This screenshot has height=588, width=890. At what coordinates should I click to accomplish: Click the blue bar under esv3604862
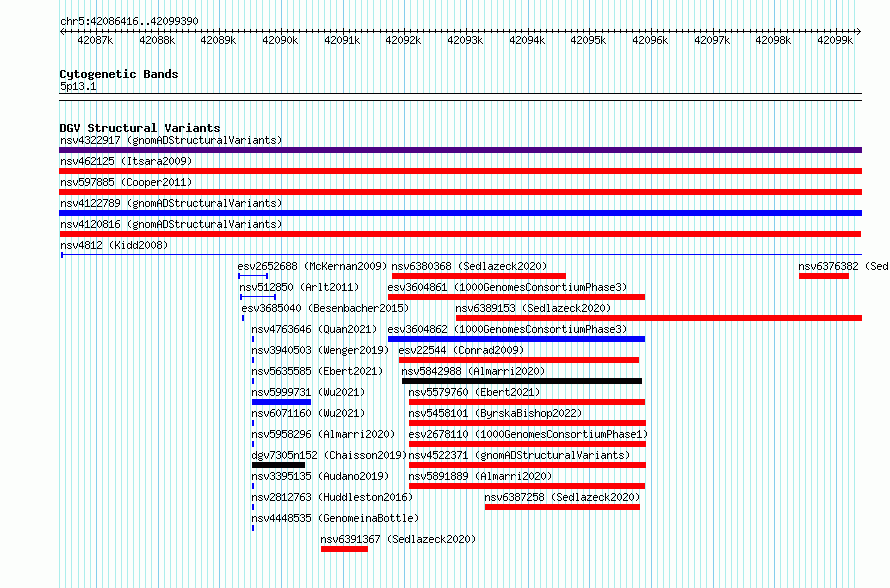click(x=516, y=339)
